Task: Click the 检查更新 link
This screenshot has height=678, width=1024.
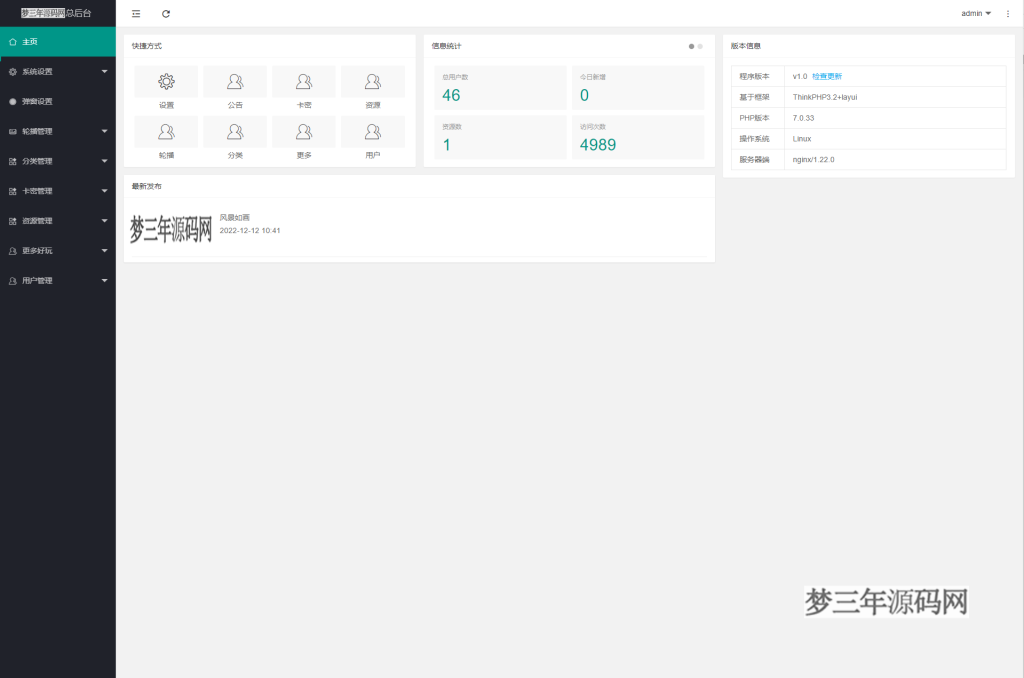Action: pyautogui.click(x=827, y=76)
